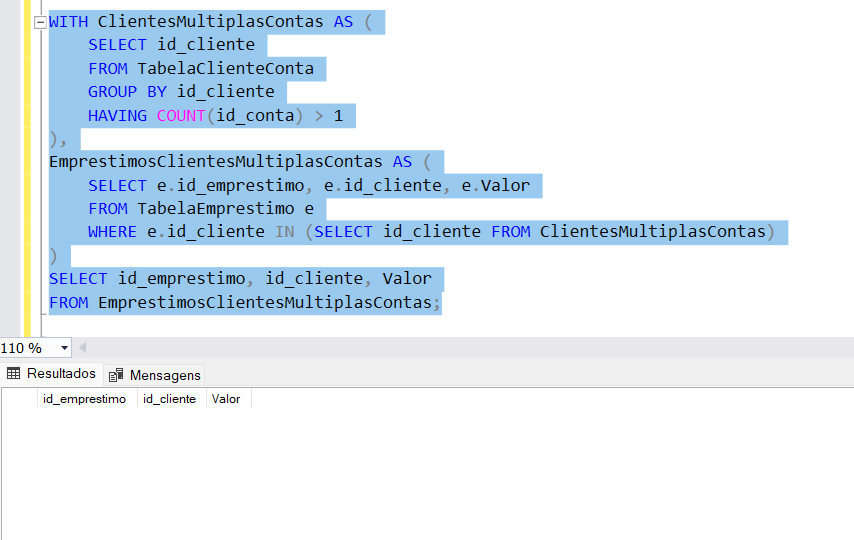The image size is (854, 540).
Task: Switch to the Mensagens tab
Action: pos(155,375)
